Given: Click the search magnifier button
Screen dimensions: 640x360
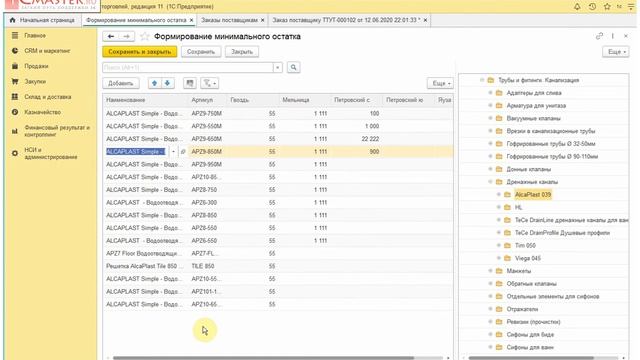Looking at the screenshot, I should point(293,67).
